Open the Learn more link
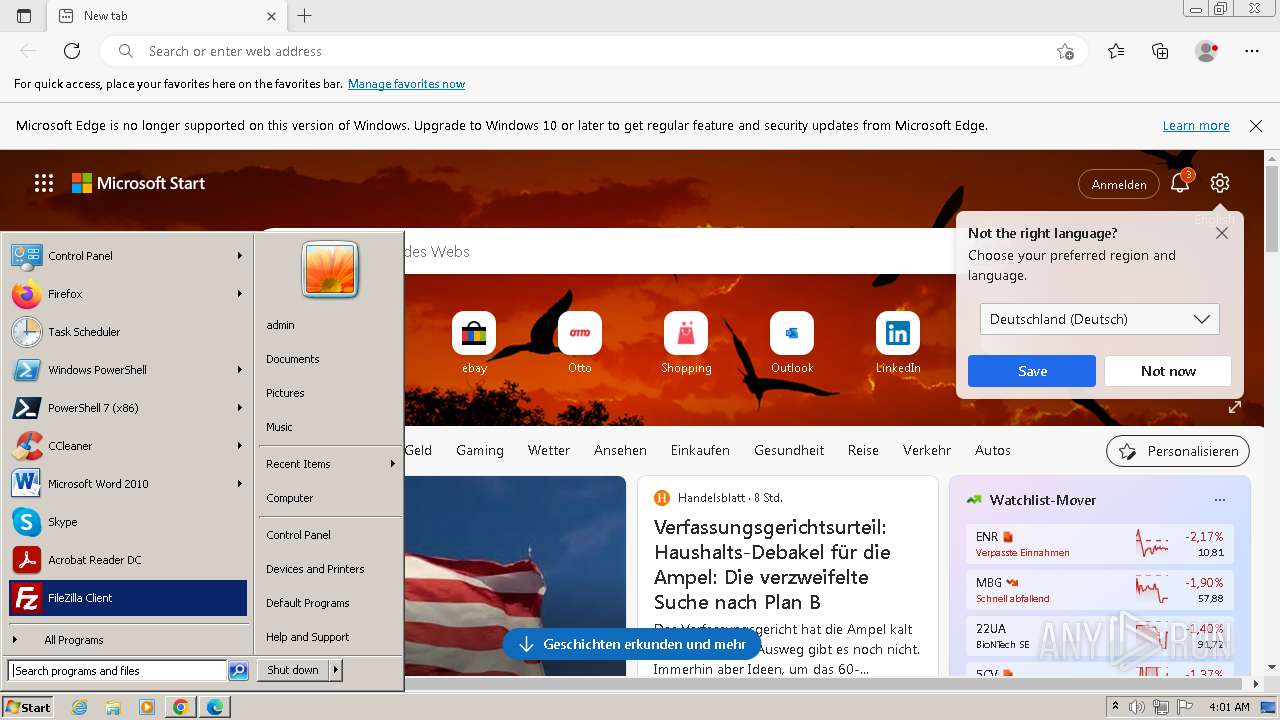 point(1196,126)
